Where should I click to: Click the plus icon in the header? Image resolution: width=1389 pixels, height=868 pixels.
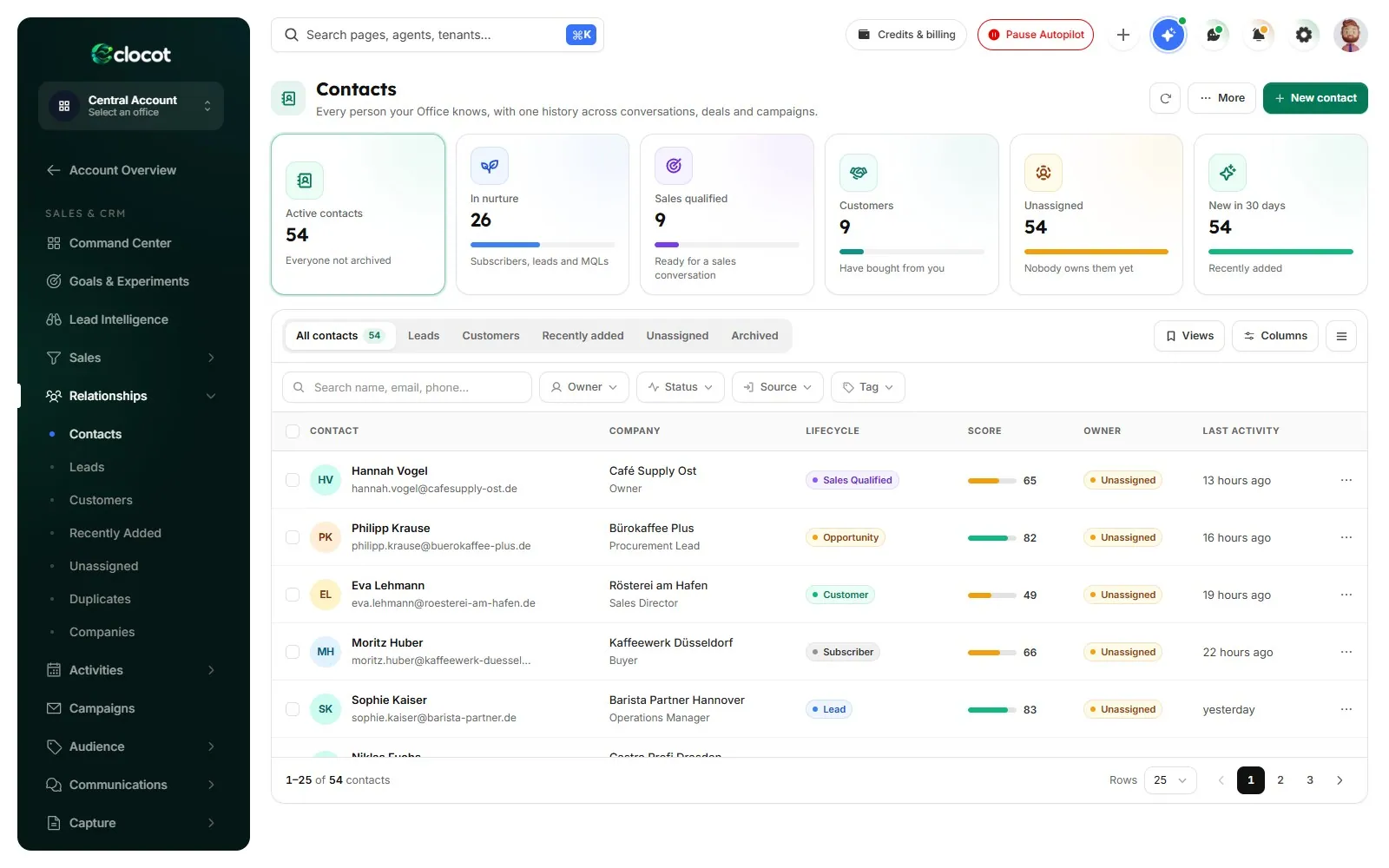1123,35
